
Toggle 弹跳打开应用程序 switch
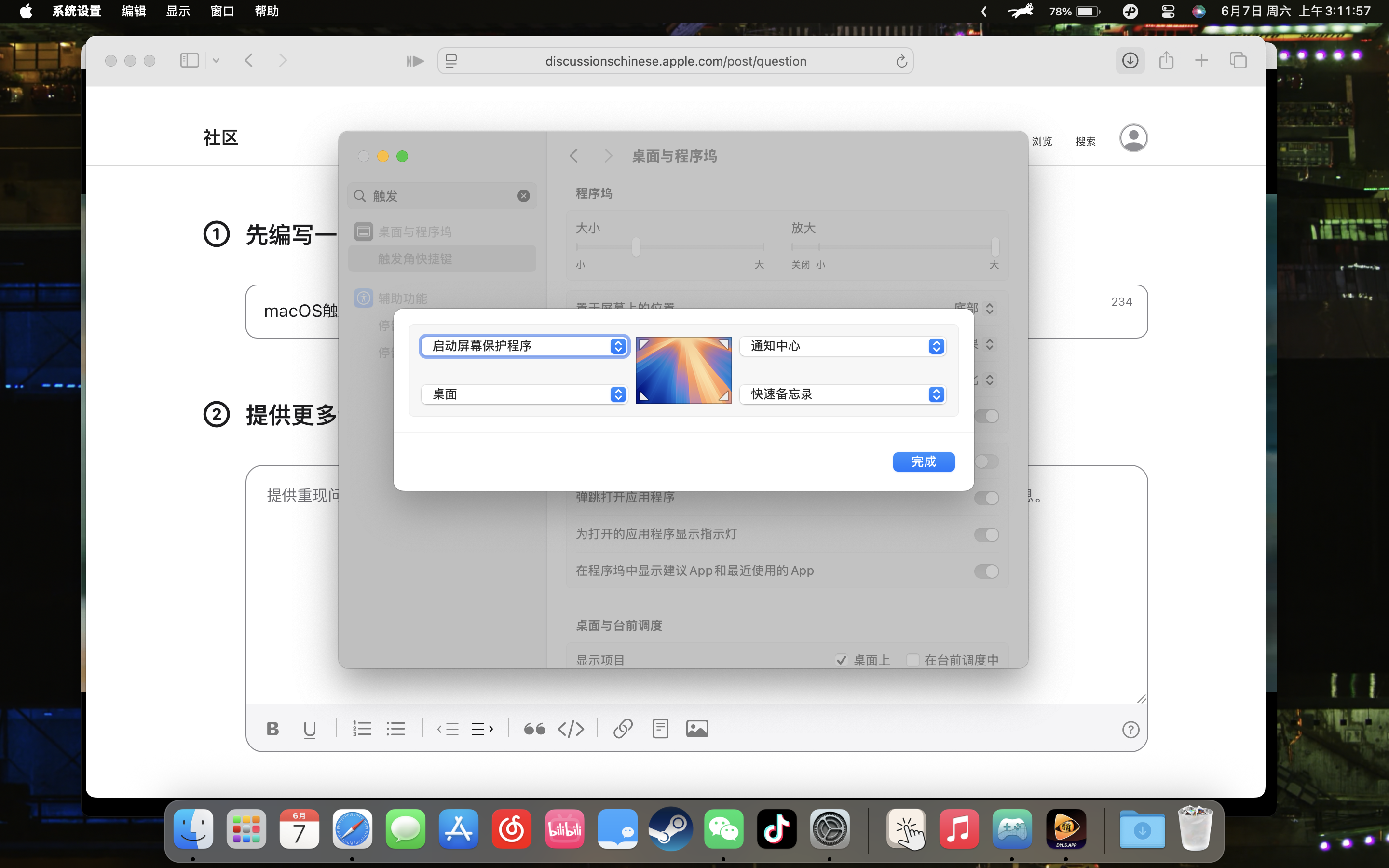[x=986, y=498]
